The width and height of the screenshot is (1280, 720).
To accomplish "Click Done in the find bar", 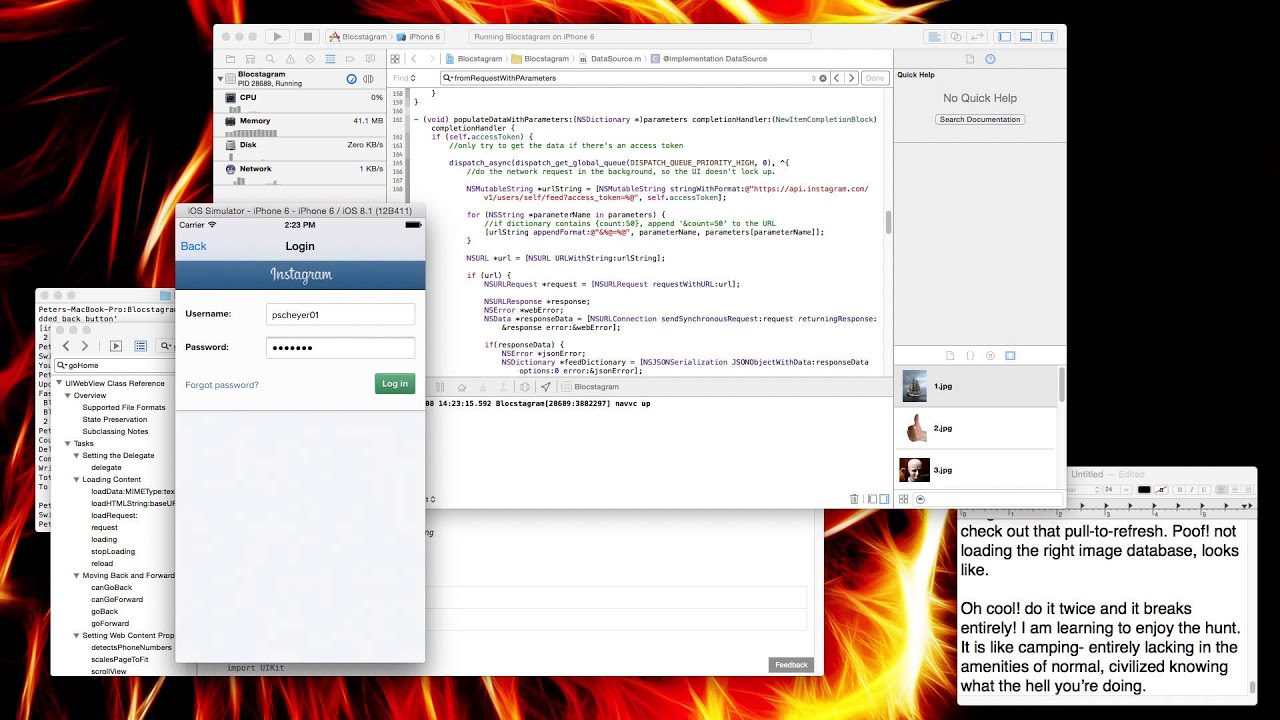I will click(875, 78).
